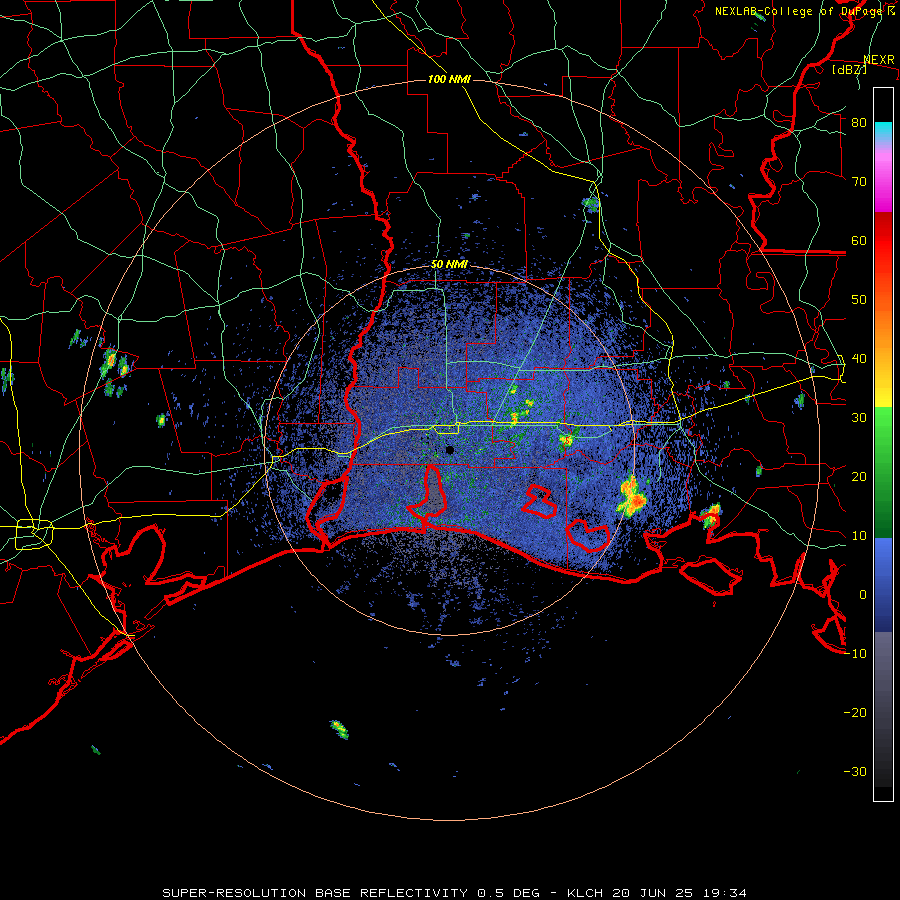900x900 pixels.
Task: Click the 0 dBZ label on the scale
Action: 863,595
